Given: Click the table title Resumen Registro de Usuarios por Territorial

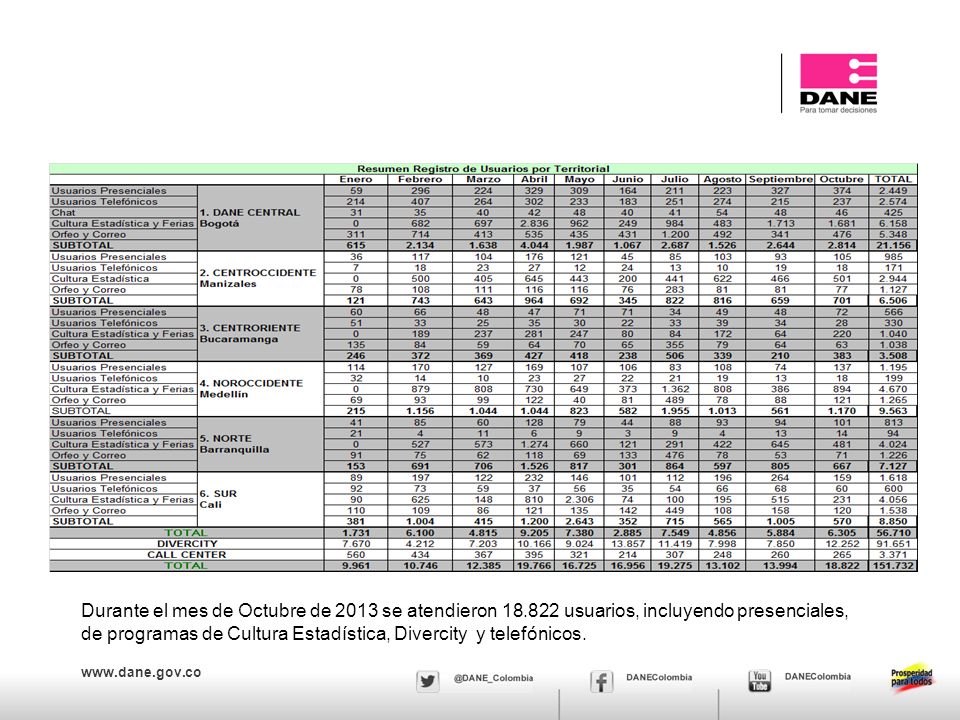Looking at the screenshot, I should click(483, 168).
